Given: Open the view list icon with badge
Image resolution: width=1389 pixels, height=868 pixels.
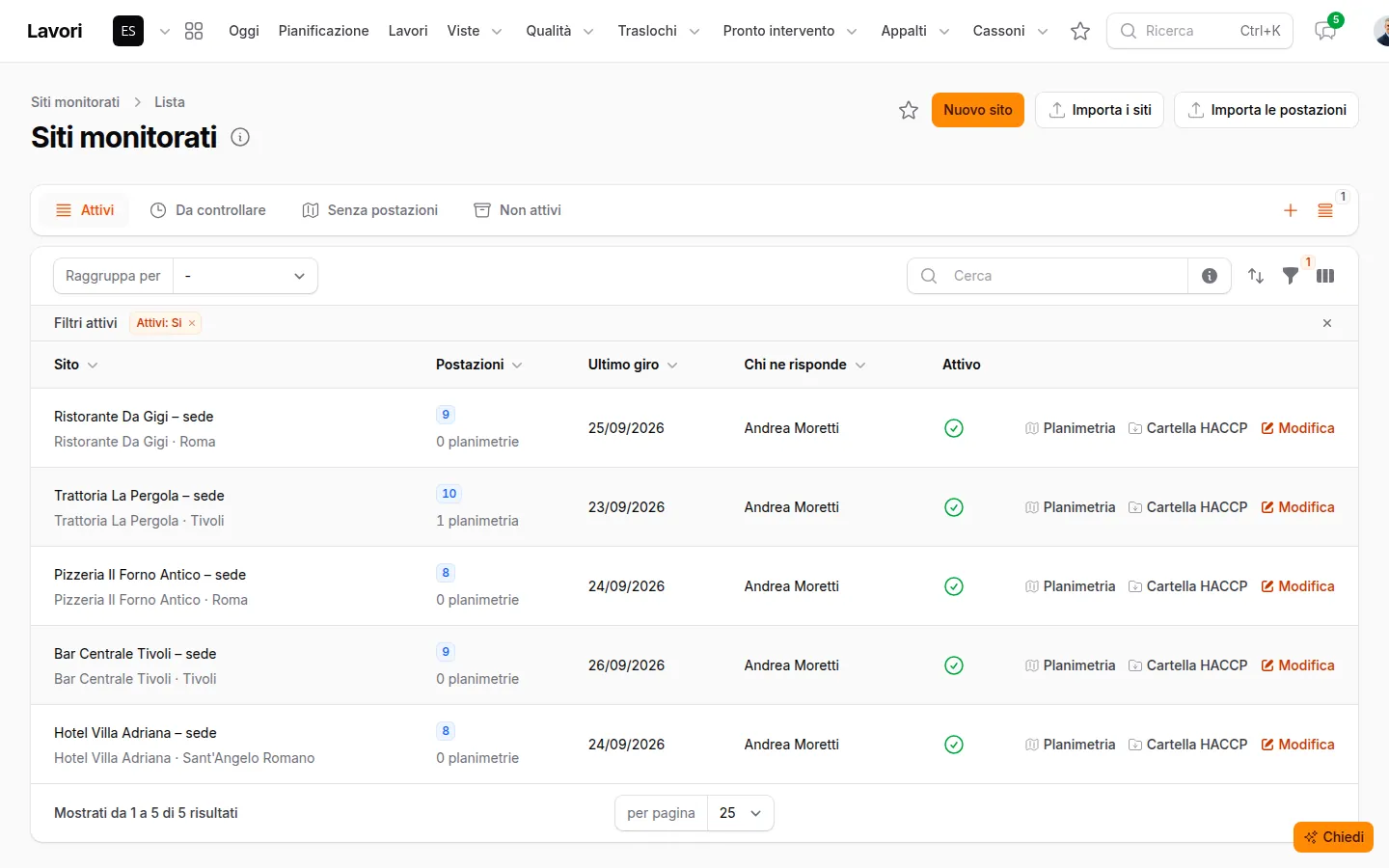Looking at the screenshot, I should pyautogui.click(x=1325, y=210).
